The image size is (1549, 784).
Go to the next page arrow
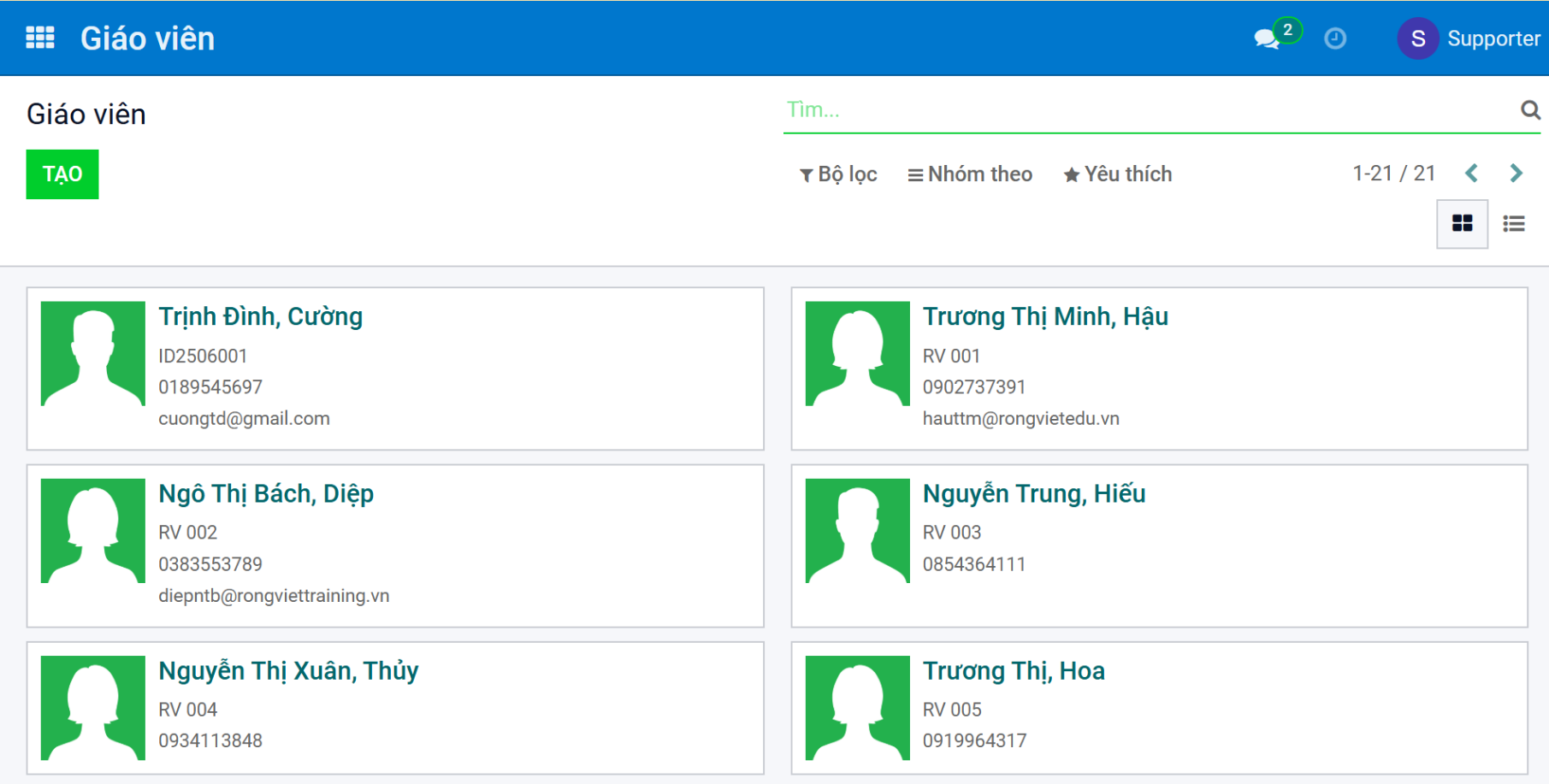1516,174
